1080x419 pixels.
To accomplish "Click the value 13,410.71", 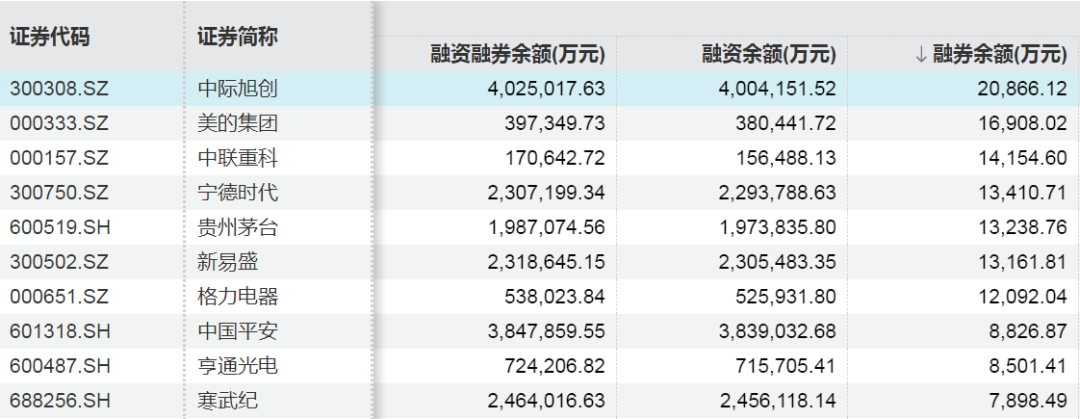I will click(x=1022, y=193).
